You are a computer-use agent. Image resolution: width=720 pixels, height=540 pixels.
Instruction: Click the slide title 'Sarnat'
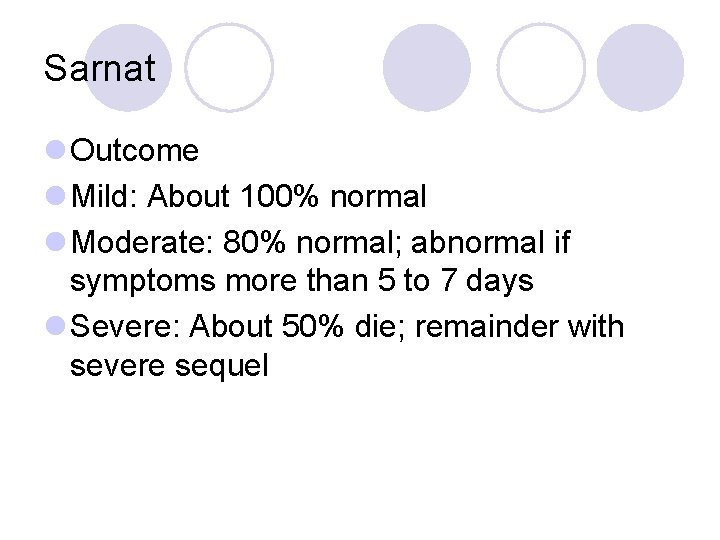point(100,68)
